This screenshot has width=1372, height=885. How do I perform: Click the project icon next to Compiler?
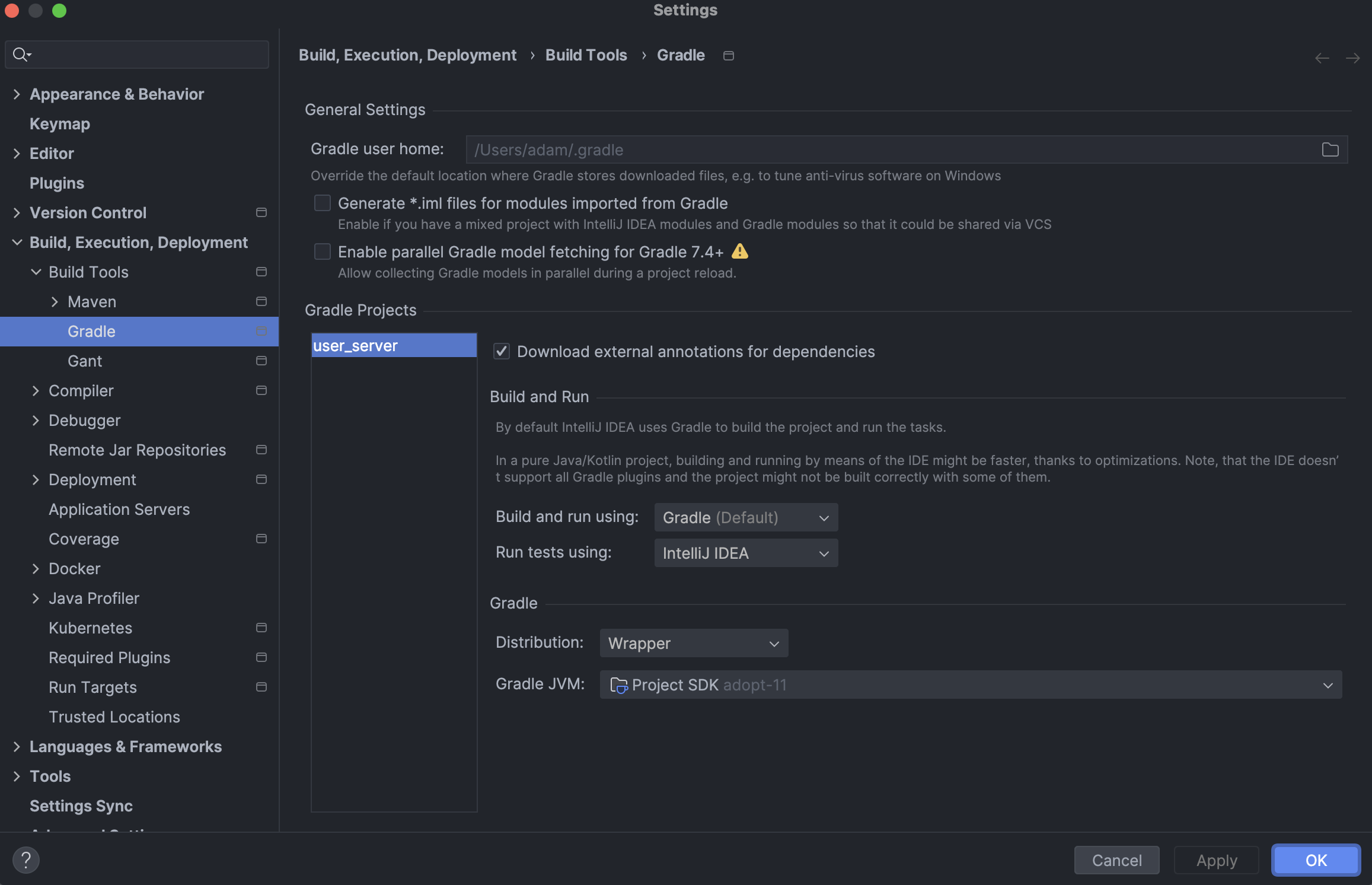pos(261,390)
